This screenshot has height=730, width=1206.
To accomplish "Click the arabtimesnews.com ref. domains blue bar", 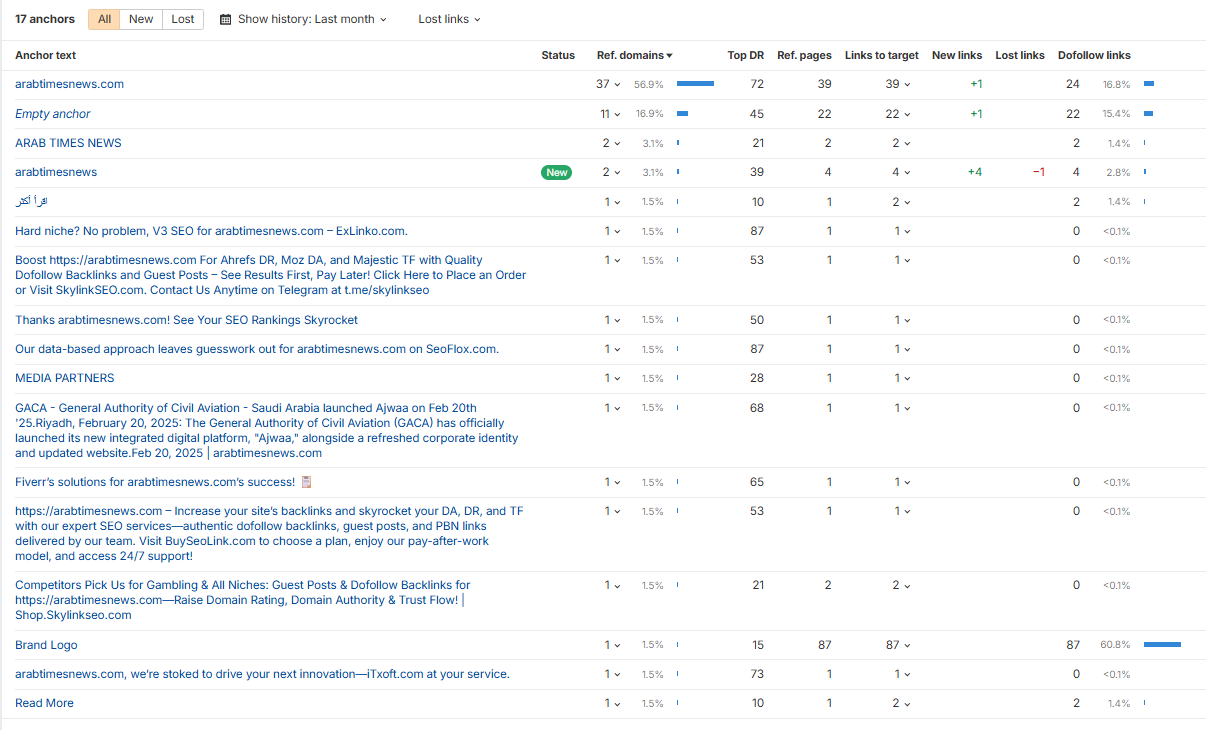I will 695,85.
